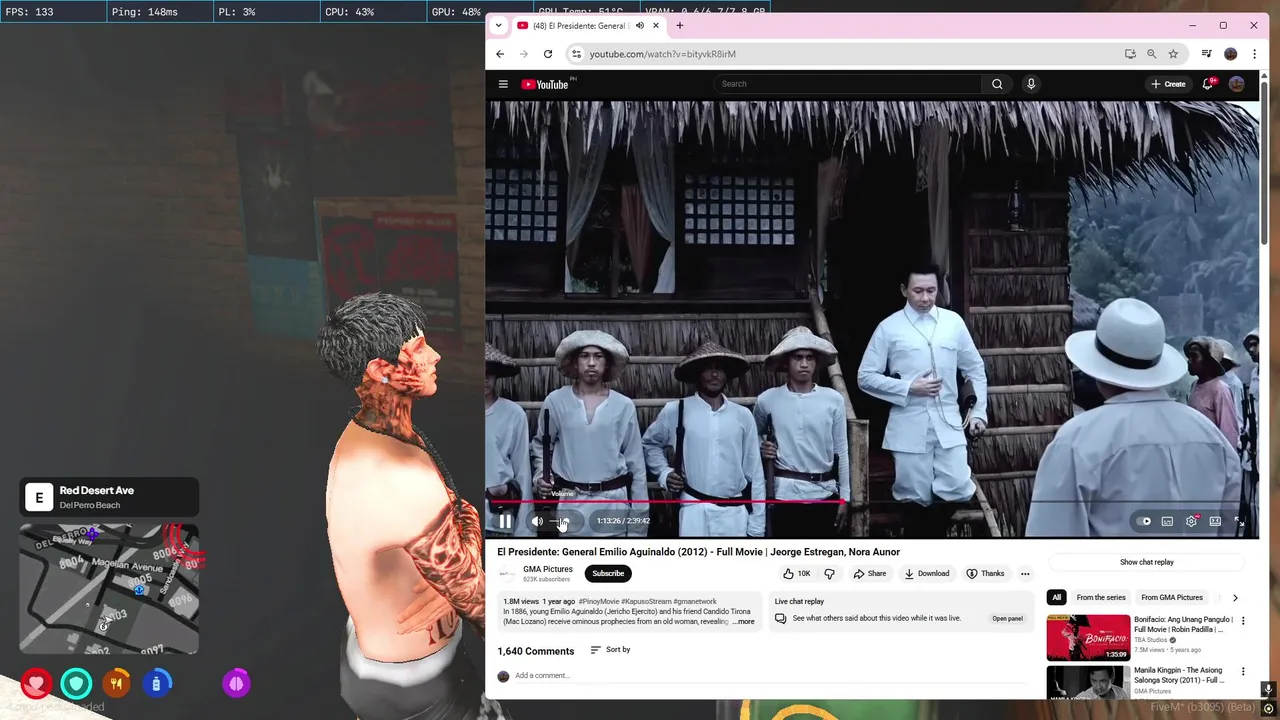Switch to theater mode
Image resolution: width=1280 pixels, height=720 pixels.
(1215, 521)
